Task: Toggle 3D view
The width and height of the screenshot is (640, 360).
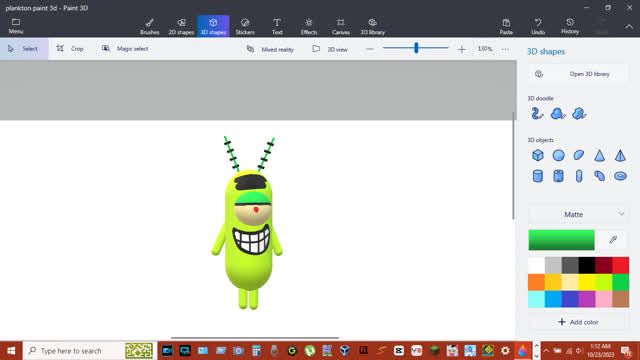Action: [330, 49]
